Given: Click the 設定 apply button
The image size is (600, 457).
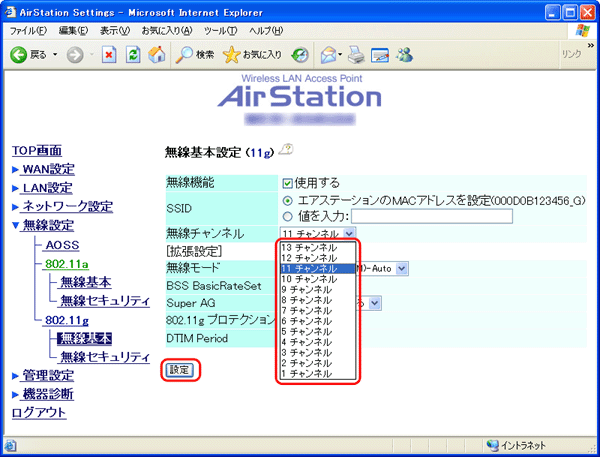Looking at the screenshot, I should [179, 370].
